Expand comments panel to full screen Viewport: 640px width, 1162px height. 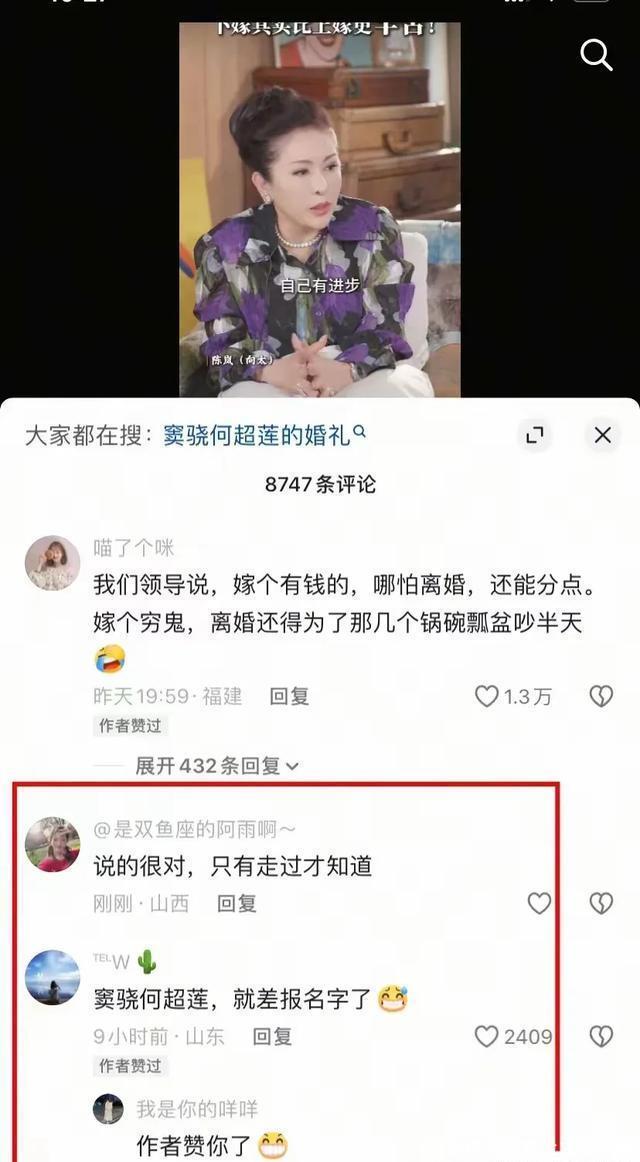(535, 435)
